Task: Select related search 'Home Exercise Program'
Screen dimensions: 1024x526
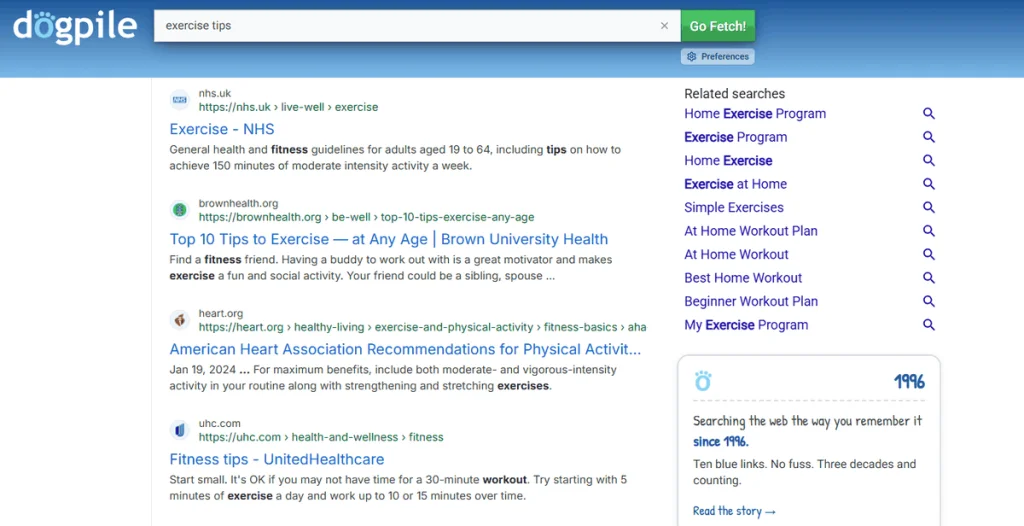Action: click(x=755, y=114)
